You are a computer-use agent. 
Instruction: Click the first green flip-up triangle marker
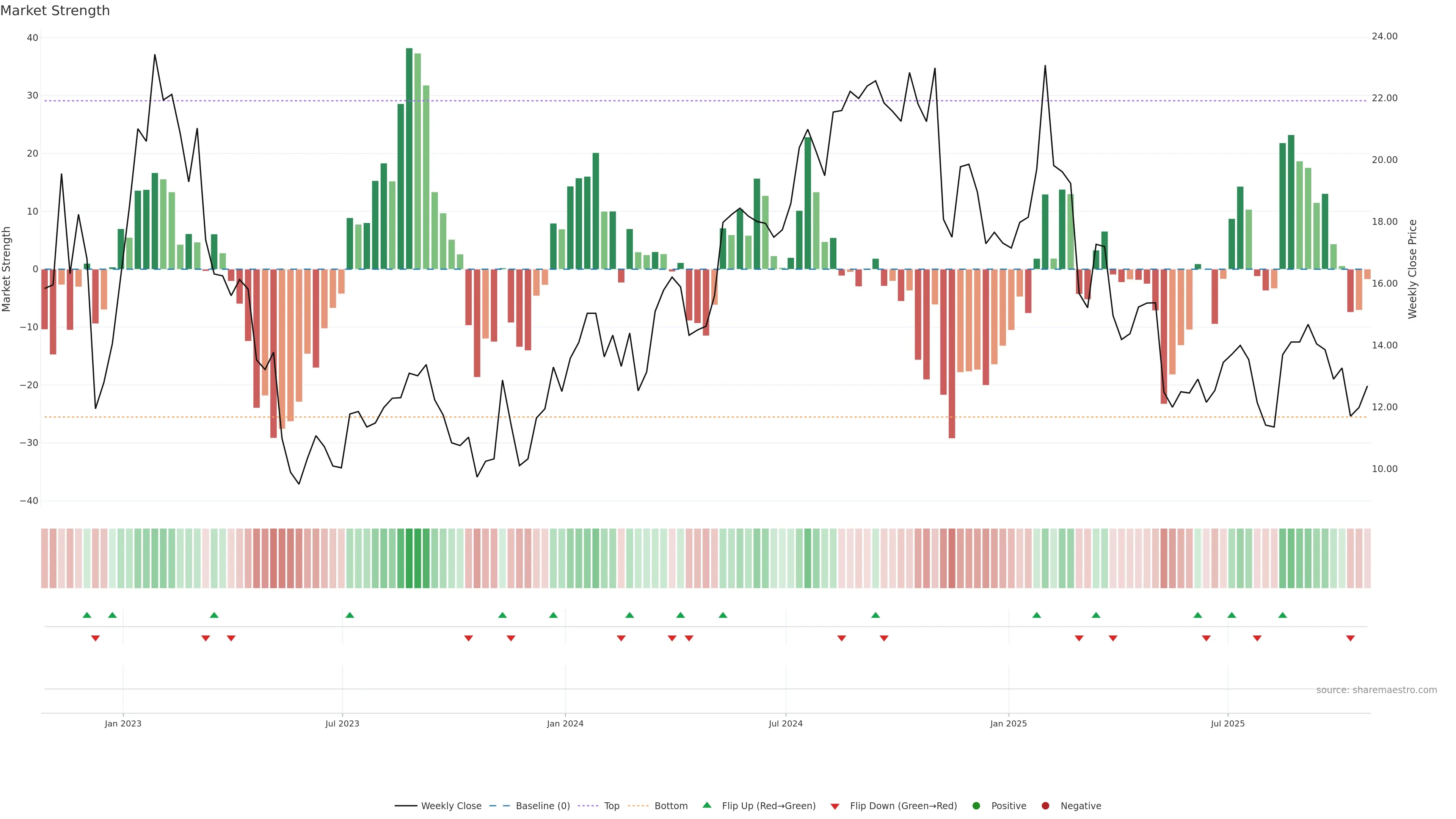(86, 615)
